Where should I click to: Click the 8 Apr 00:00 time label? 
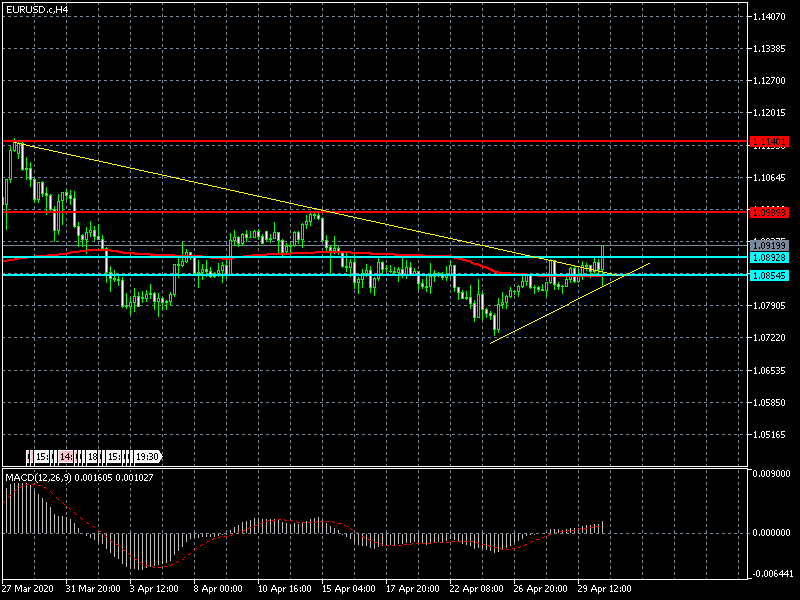[x=218, y=589]
